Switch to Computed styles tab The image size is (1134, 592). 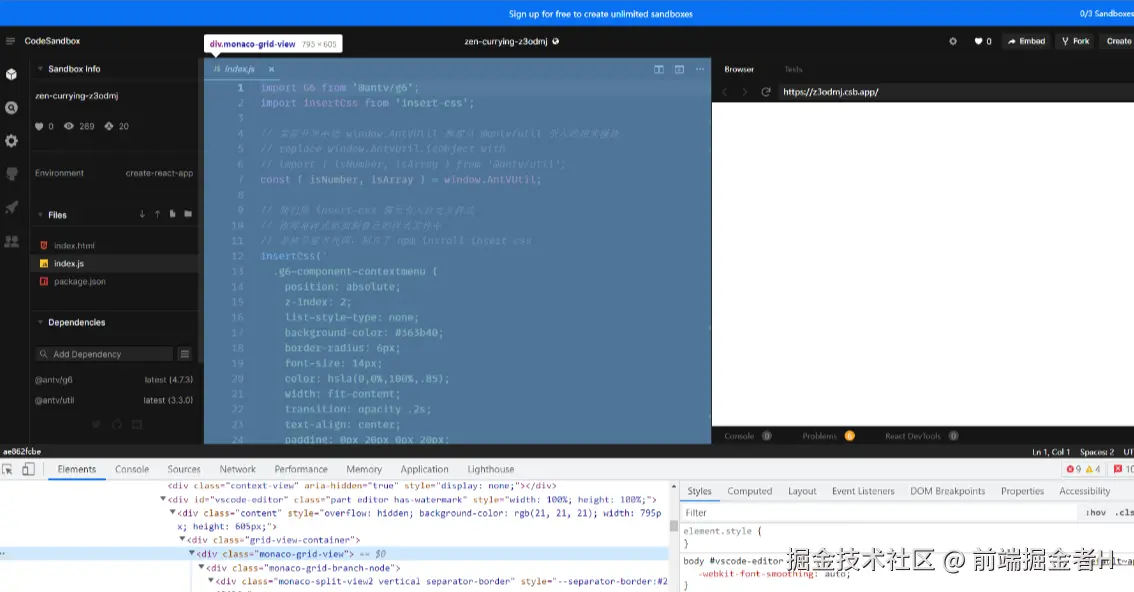pos(749,491)
